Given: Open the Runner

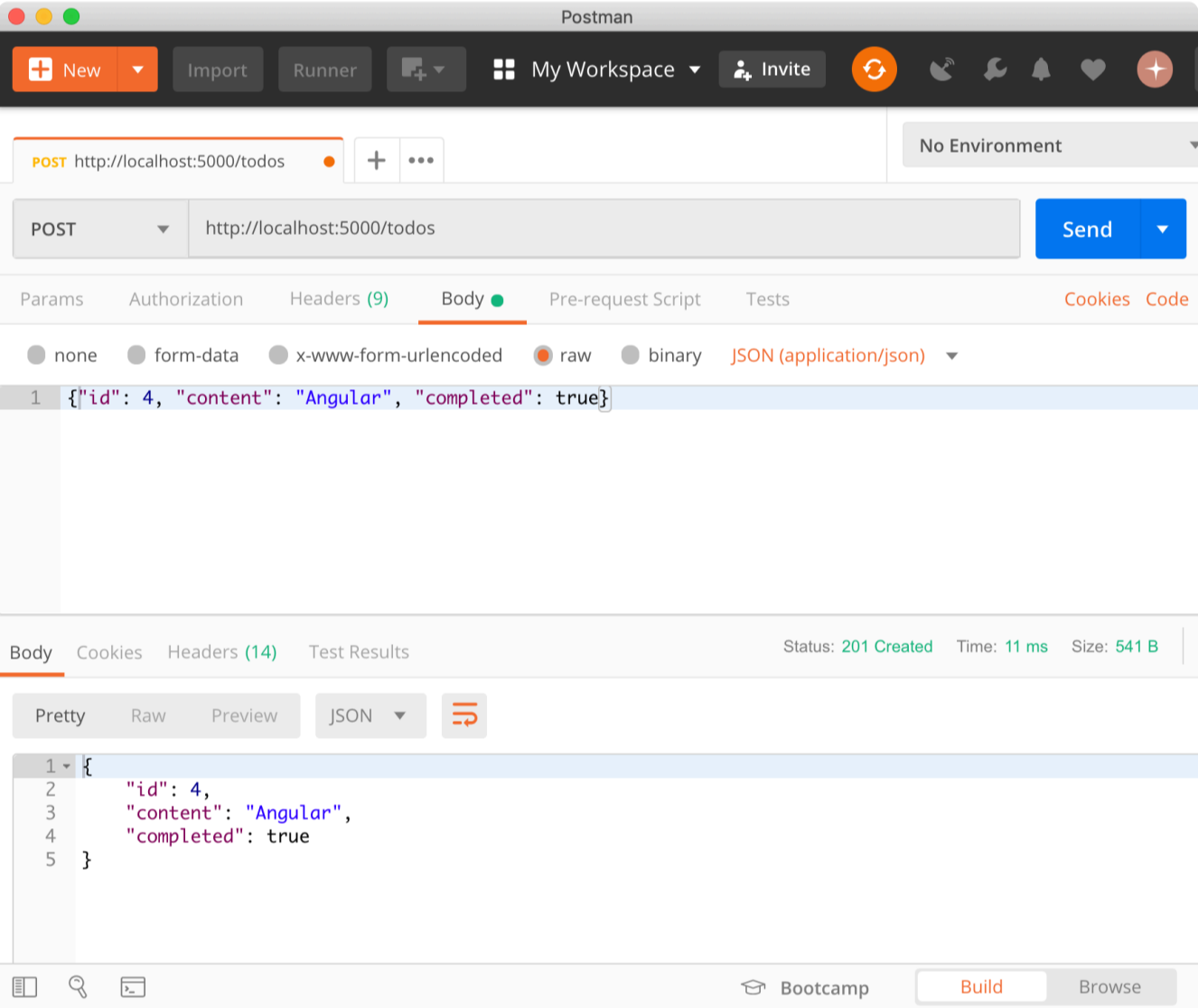Looking at the screenshot, I should click(x=325, y=70).
